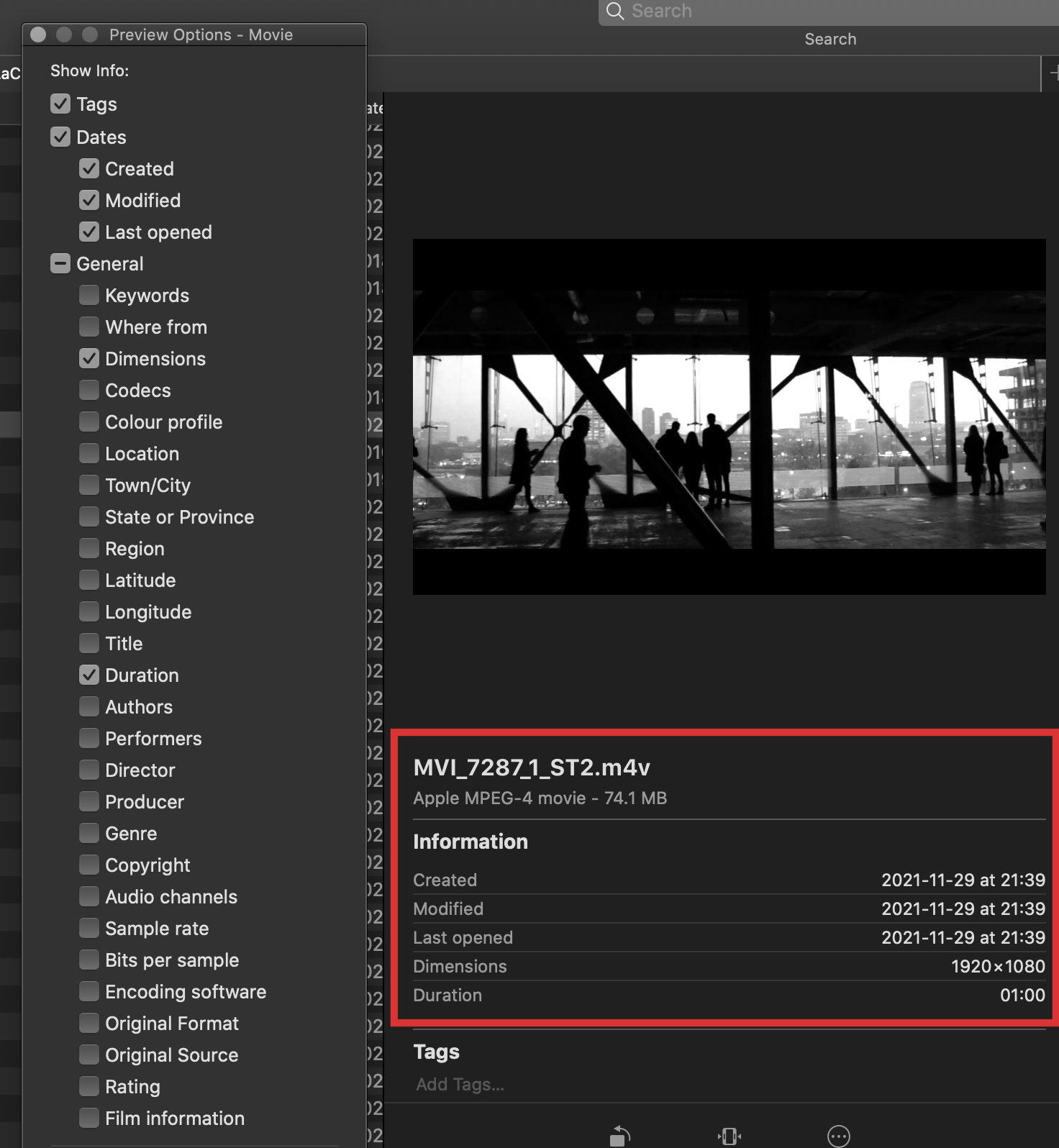Check the Town/City option
This screenshot has width=1059, height=1148.
click(89, 485)
